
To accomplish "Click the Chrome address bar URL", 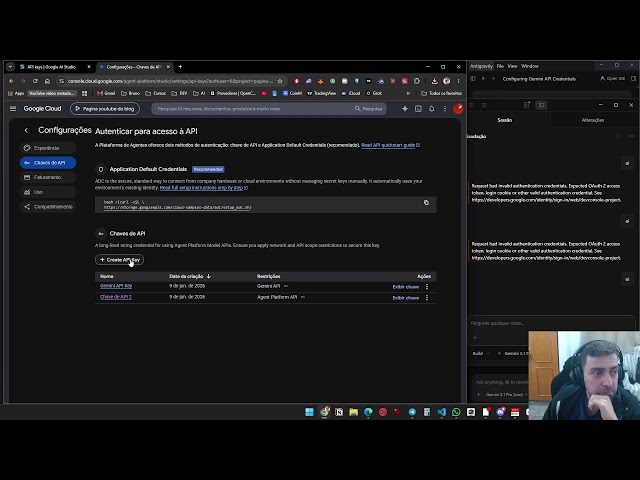I will click(170, 81).
